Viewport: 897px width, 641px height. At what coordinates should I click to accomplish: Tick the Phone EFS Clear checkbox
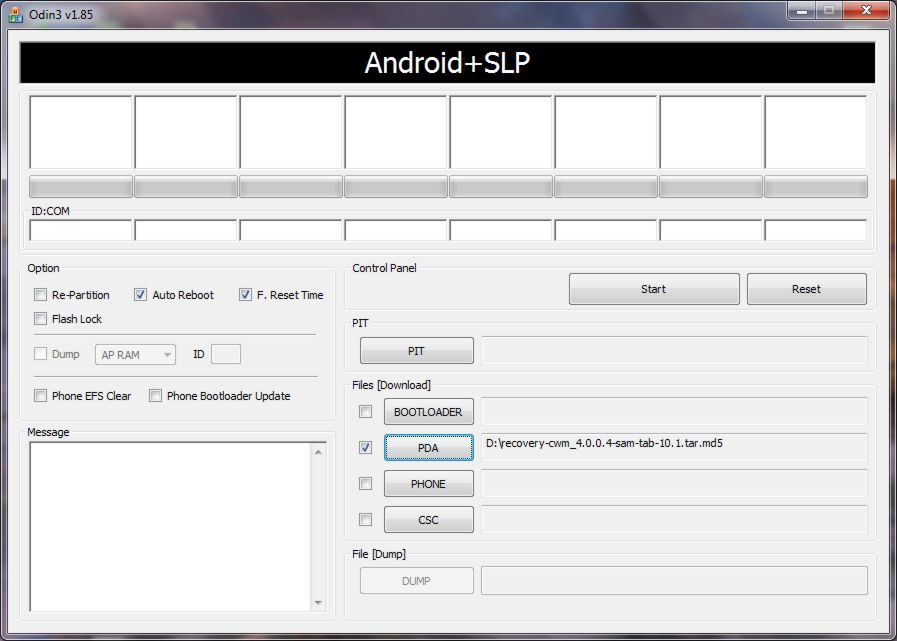coord(40,395)
